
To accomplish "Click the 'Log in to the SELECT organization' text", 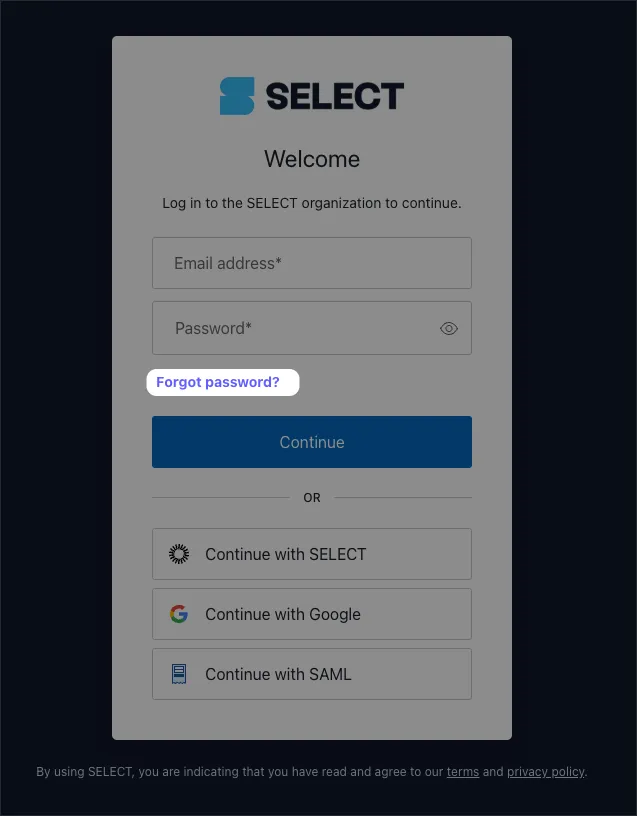I will (x=312, y=203).
